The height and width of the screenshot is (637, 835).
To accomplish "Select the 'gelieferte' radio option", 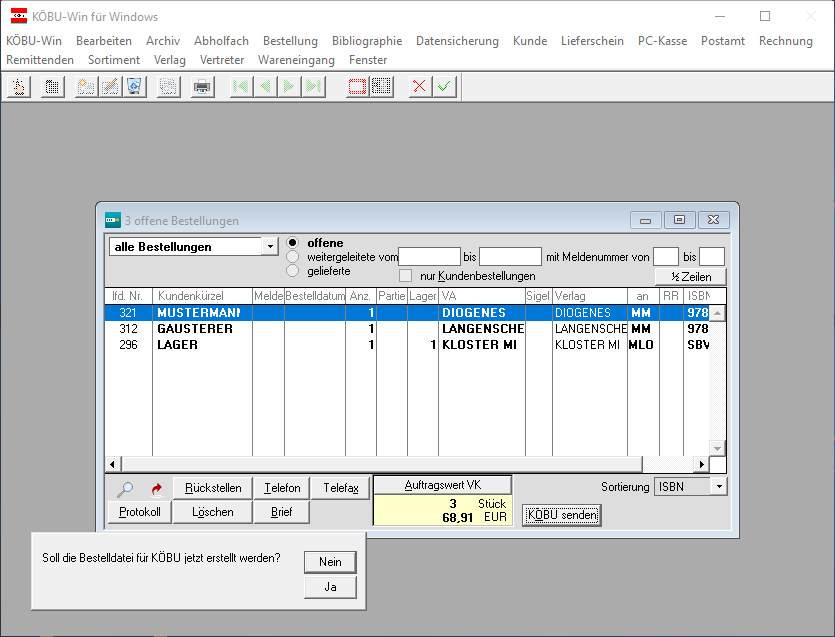I will pos(293,270).
